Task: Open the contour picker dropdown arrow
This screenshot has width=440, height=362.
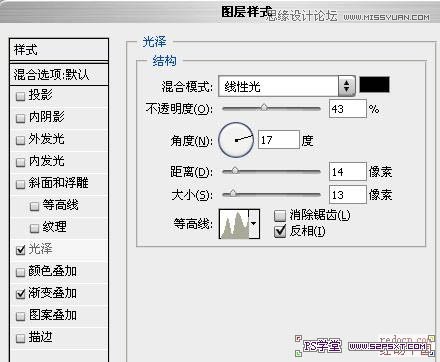Action: tap(254, 224)
